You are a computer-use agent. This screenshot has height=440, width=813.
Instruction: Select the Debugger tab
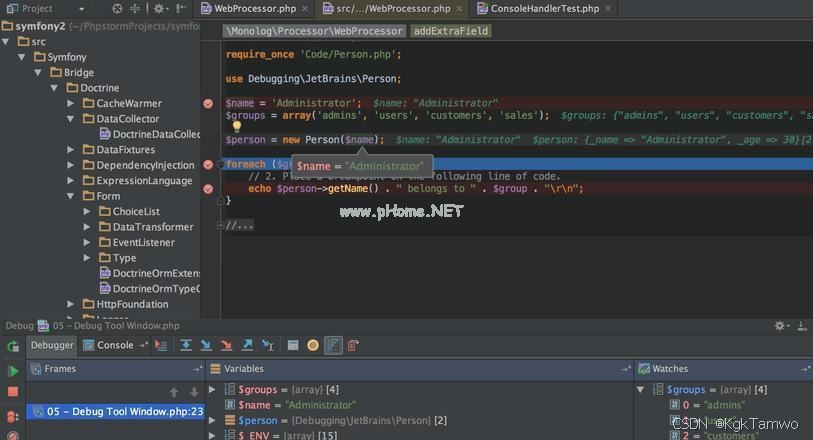52,345
